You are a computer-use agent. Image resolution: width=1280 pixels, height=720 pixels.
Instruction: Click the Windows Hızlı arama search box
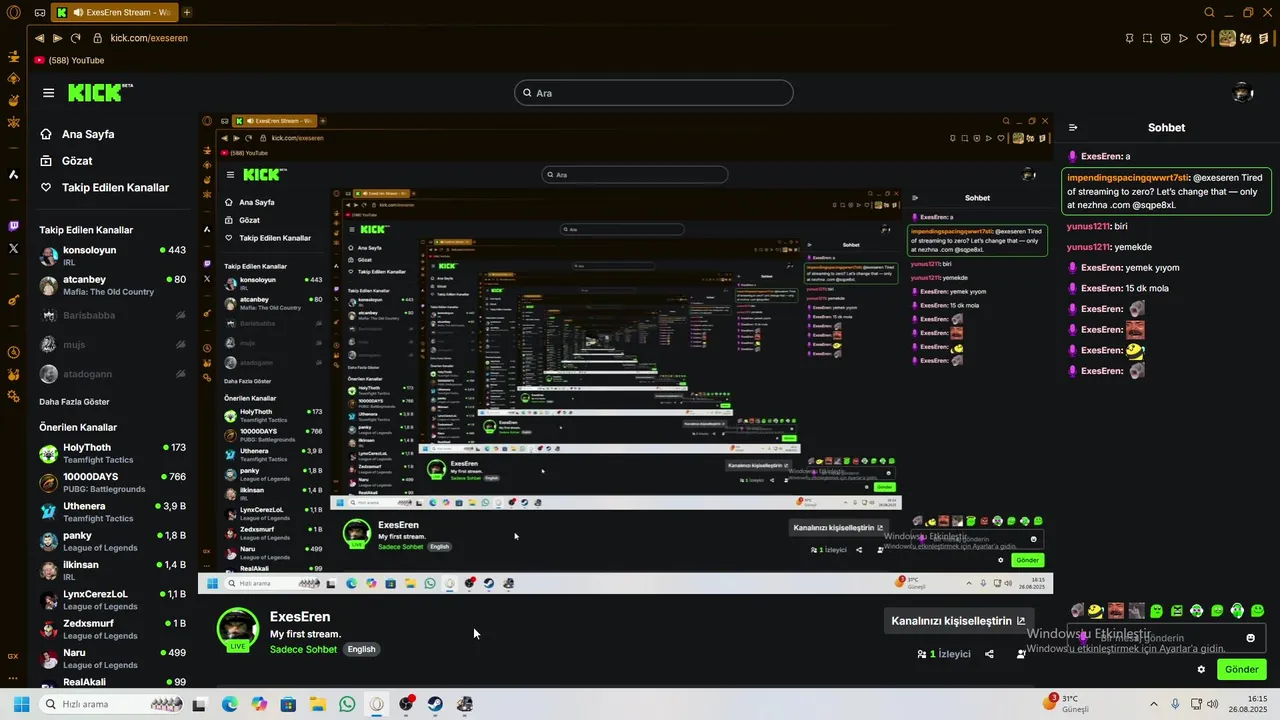pyautogui.click(x=110, y=704)
